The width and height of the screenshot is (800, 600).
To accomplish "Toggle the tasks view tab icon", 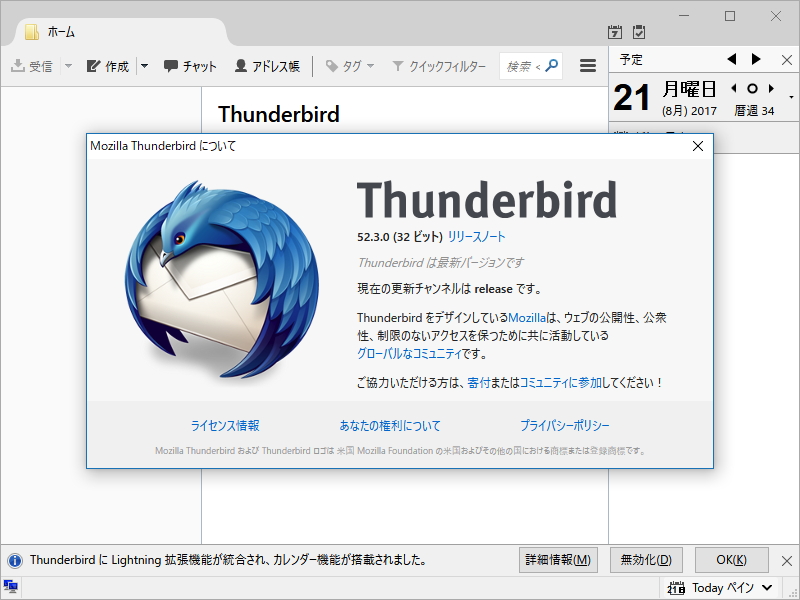I will click(637, 31).
